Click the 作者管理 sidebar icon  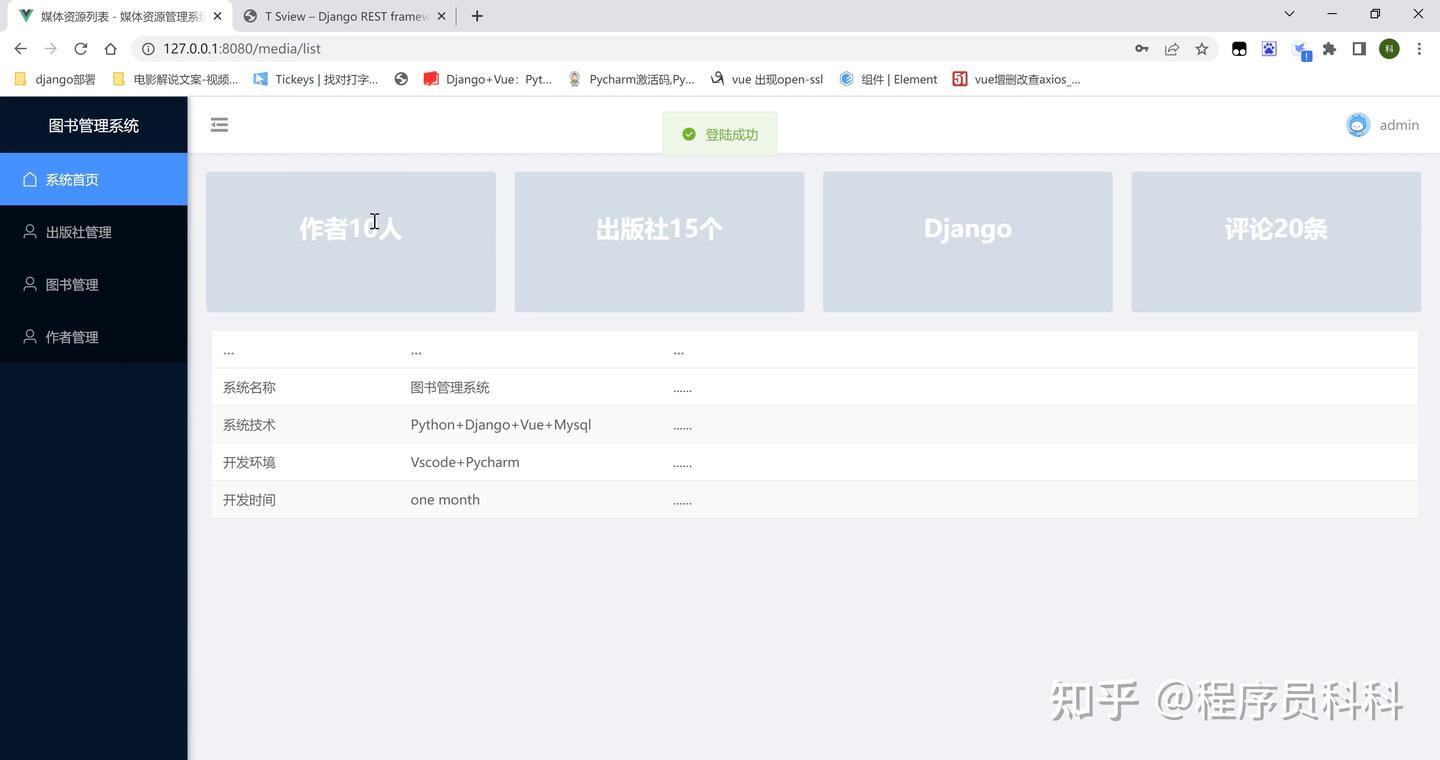tap(28, 337)
